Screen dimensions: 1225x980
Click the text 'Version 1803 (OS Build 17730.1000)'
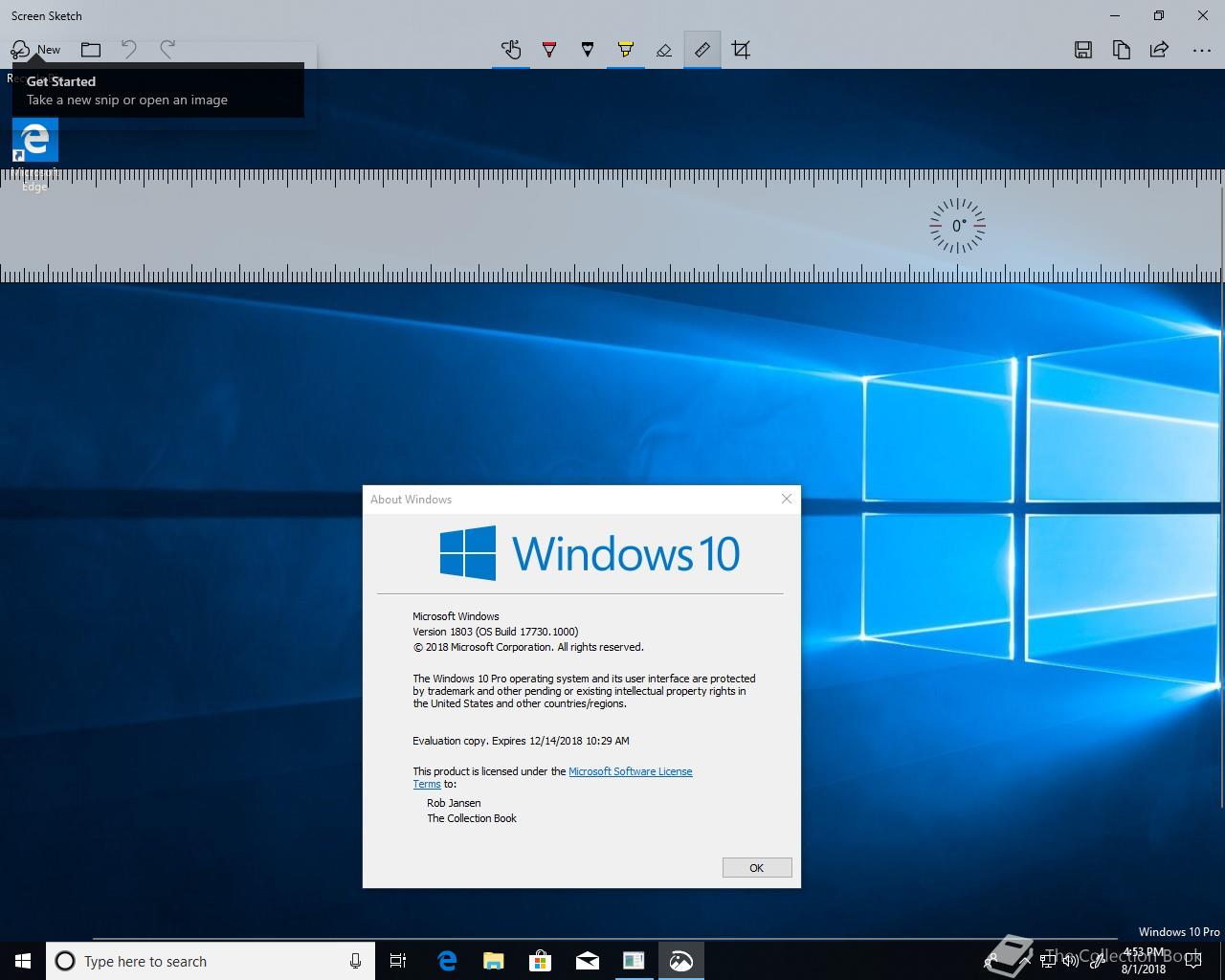tap(496, 632)
